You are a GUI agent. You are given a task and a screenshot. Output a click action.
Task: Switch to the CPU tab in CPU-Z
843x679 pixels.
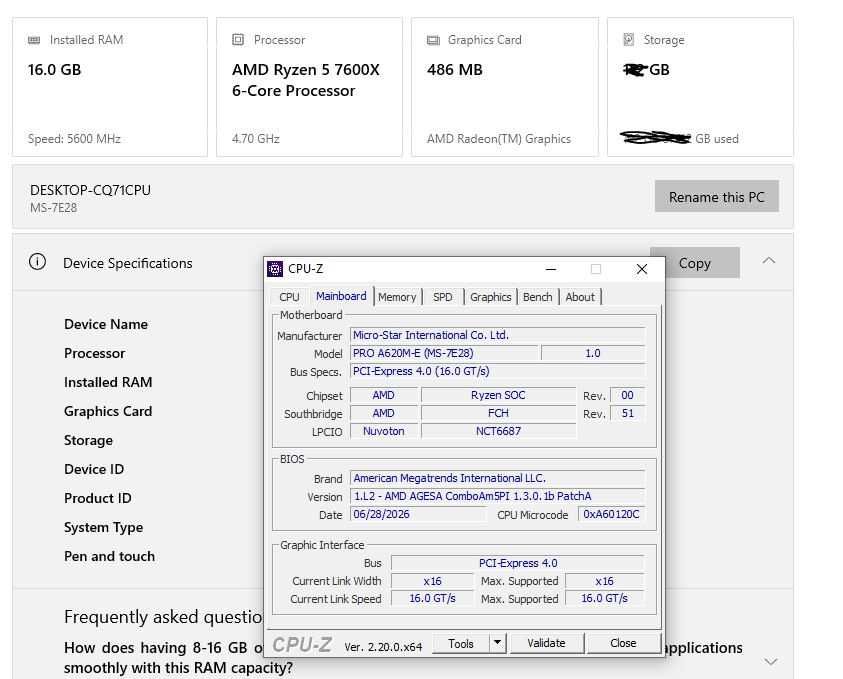pyautogui.click(x=289, y=297)
